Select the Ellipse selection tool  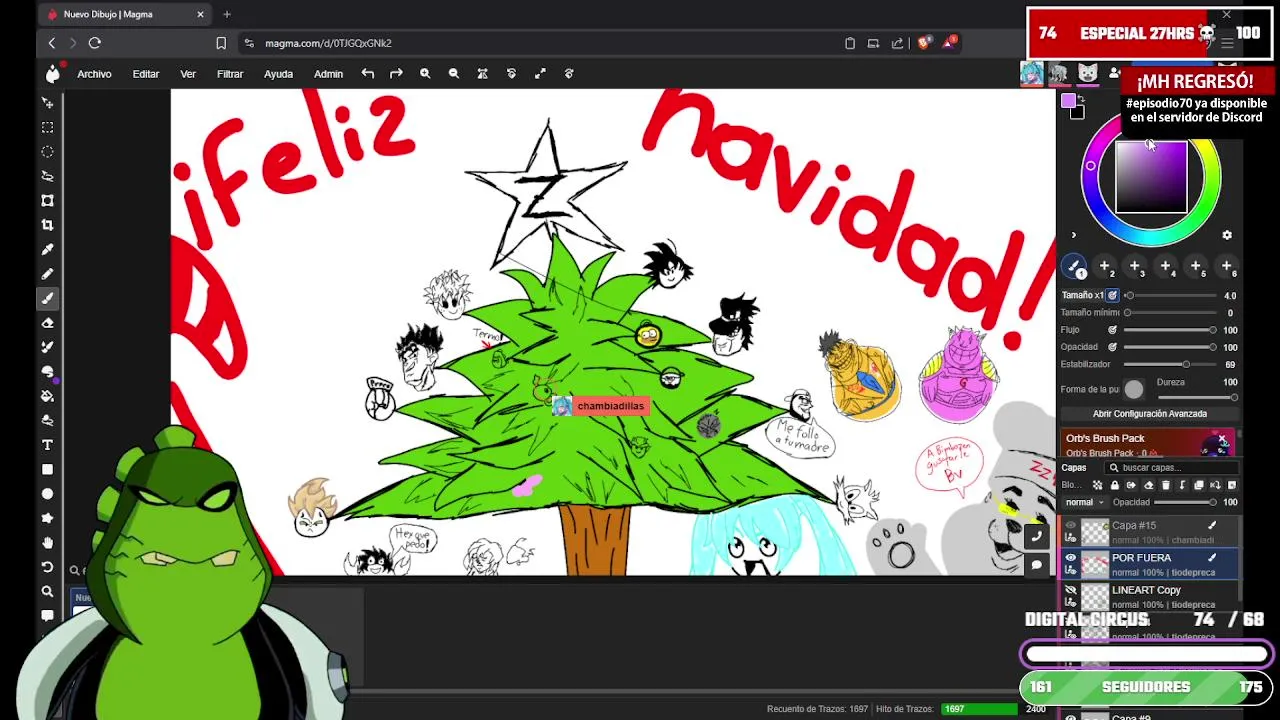[x=47, y=152]
